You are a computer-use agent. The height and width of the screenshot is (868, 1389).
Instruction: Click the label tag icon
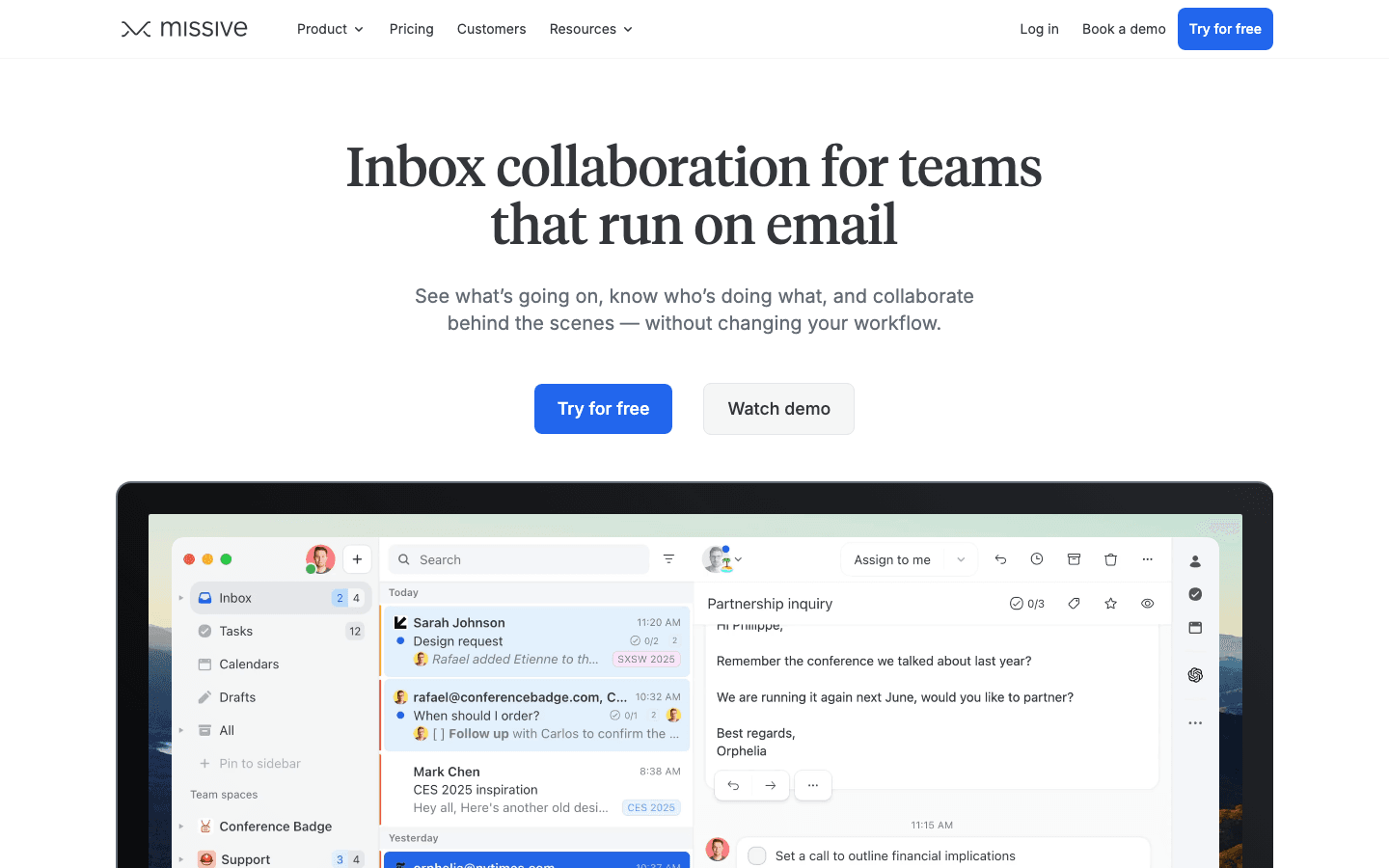coord(1074,604)
